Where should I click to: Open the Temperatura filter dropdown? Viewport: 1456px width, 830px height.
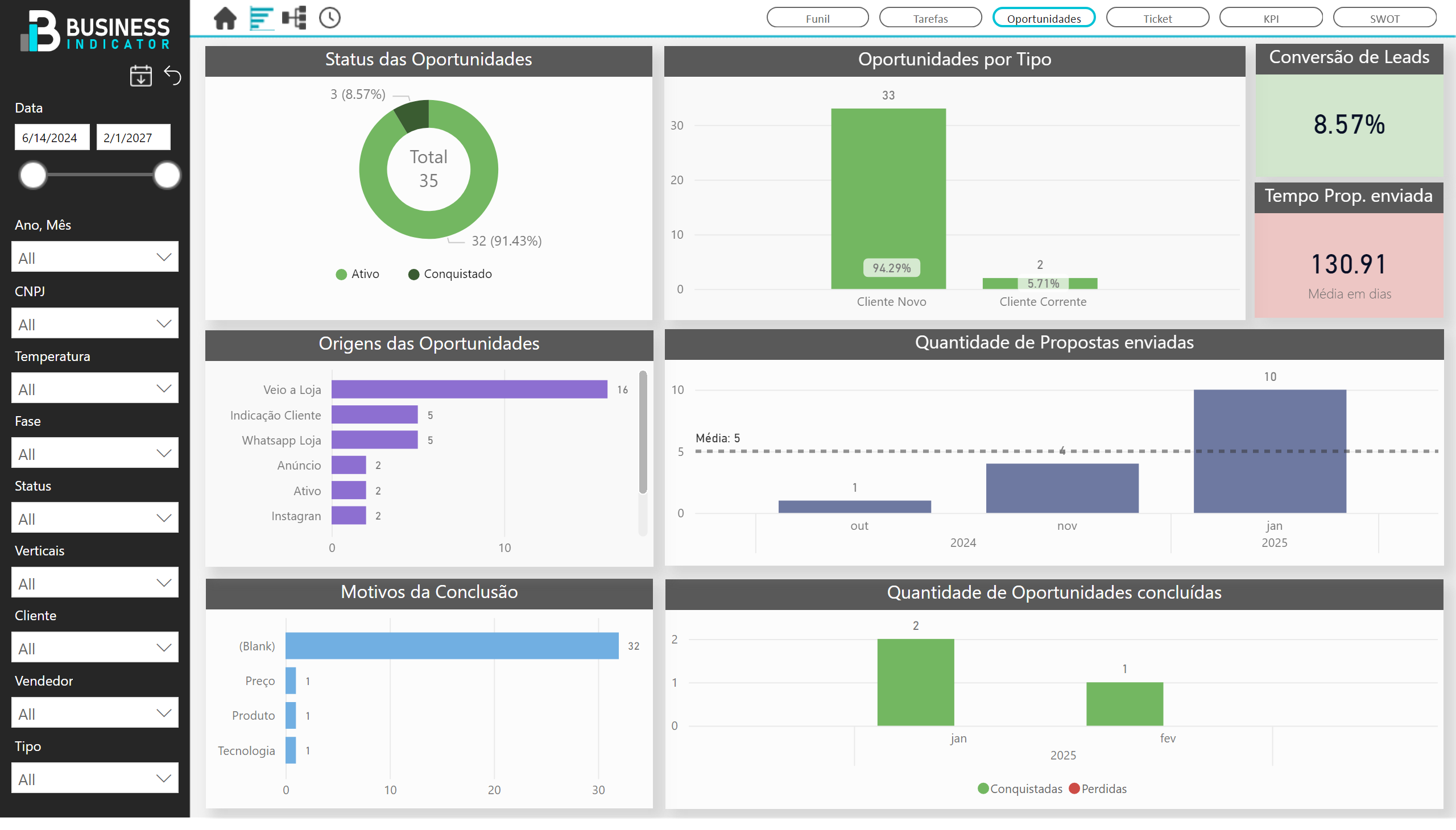(x=94, y=389)
